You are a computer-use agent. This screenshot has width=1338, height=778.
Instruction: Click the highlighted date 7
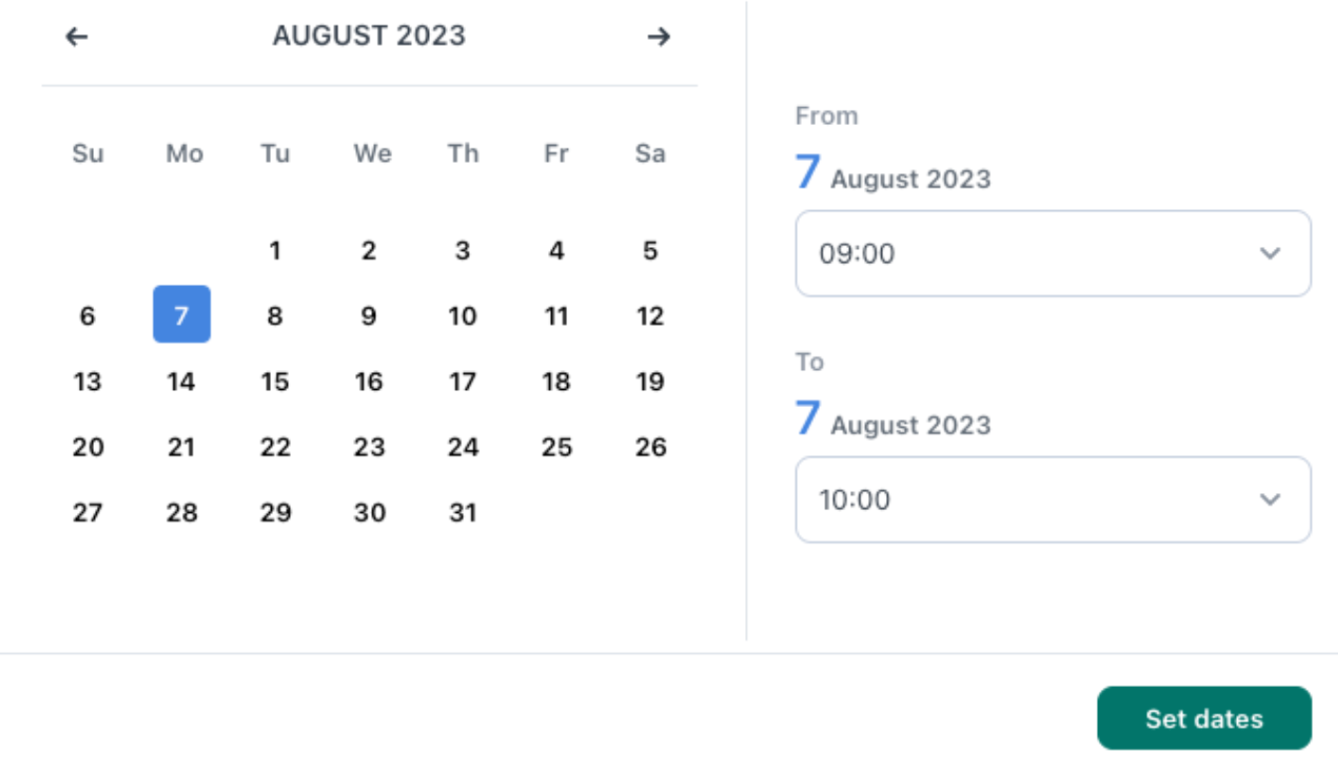pyautogui.click(x=181, y=316)
